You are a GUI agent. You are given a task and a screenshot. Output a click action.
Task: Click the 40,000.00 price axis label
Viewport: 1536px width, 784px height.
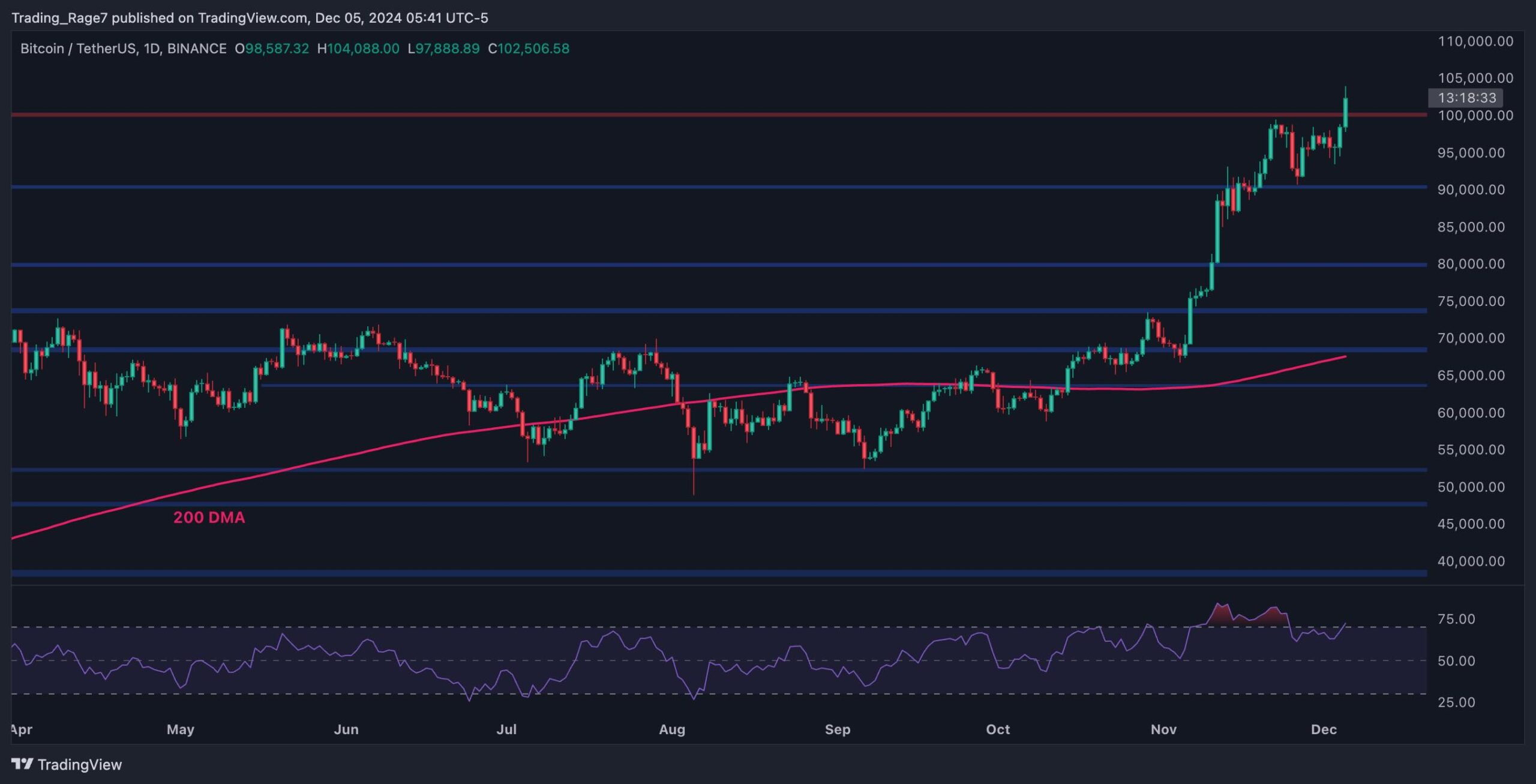(1471, 561)
